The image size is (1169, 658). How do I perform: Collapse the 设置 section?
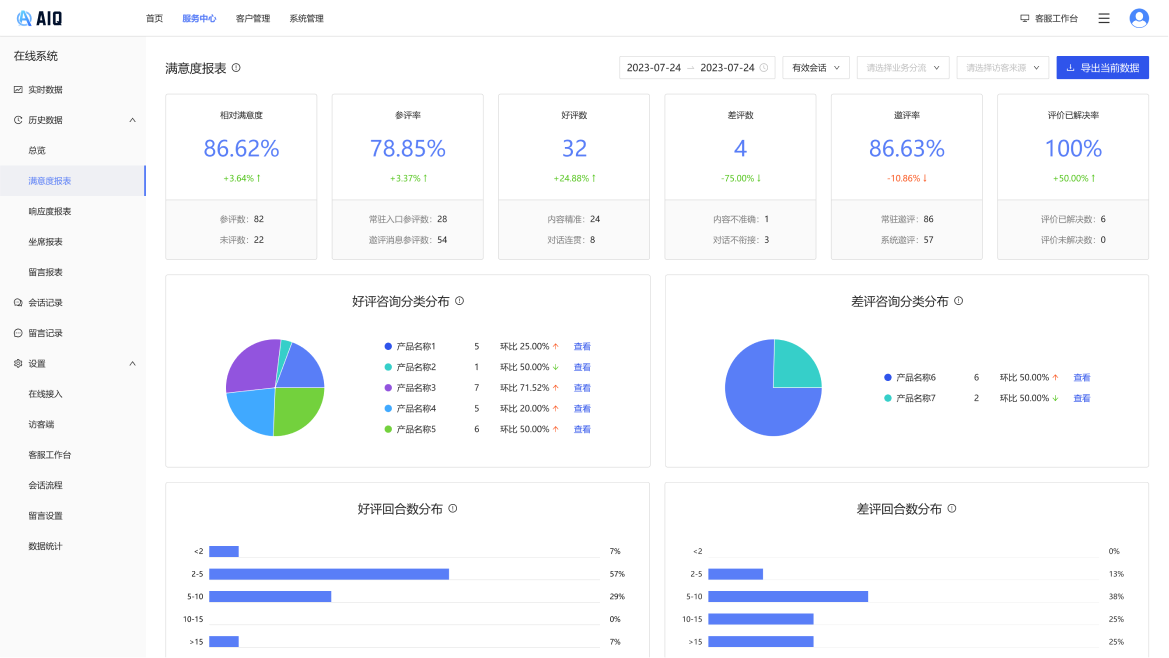[133, 364]
